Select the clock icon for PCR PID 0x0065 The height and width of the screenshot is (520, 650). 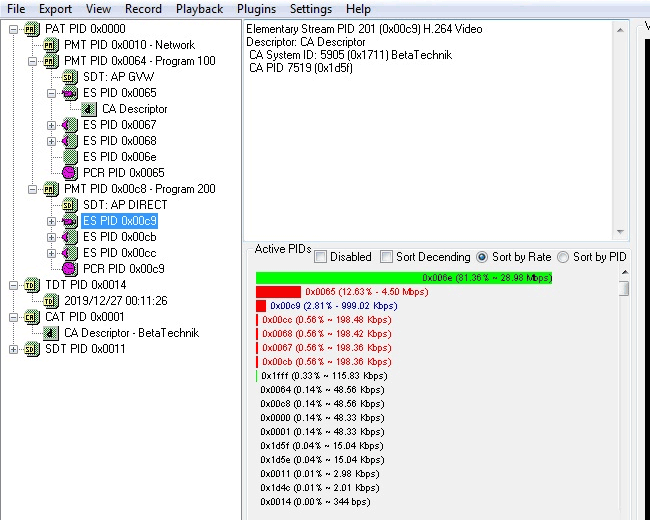click(x=70, y=173)
